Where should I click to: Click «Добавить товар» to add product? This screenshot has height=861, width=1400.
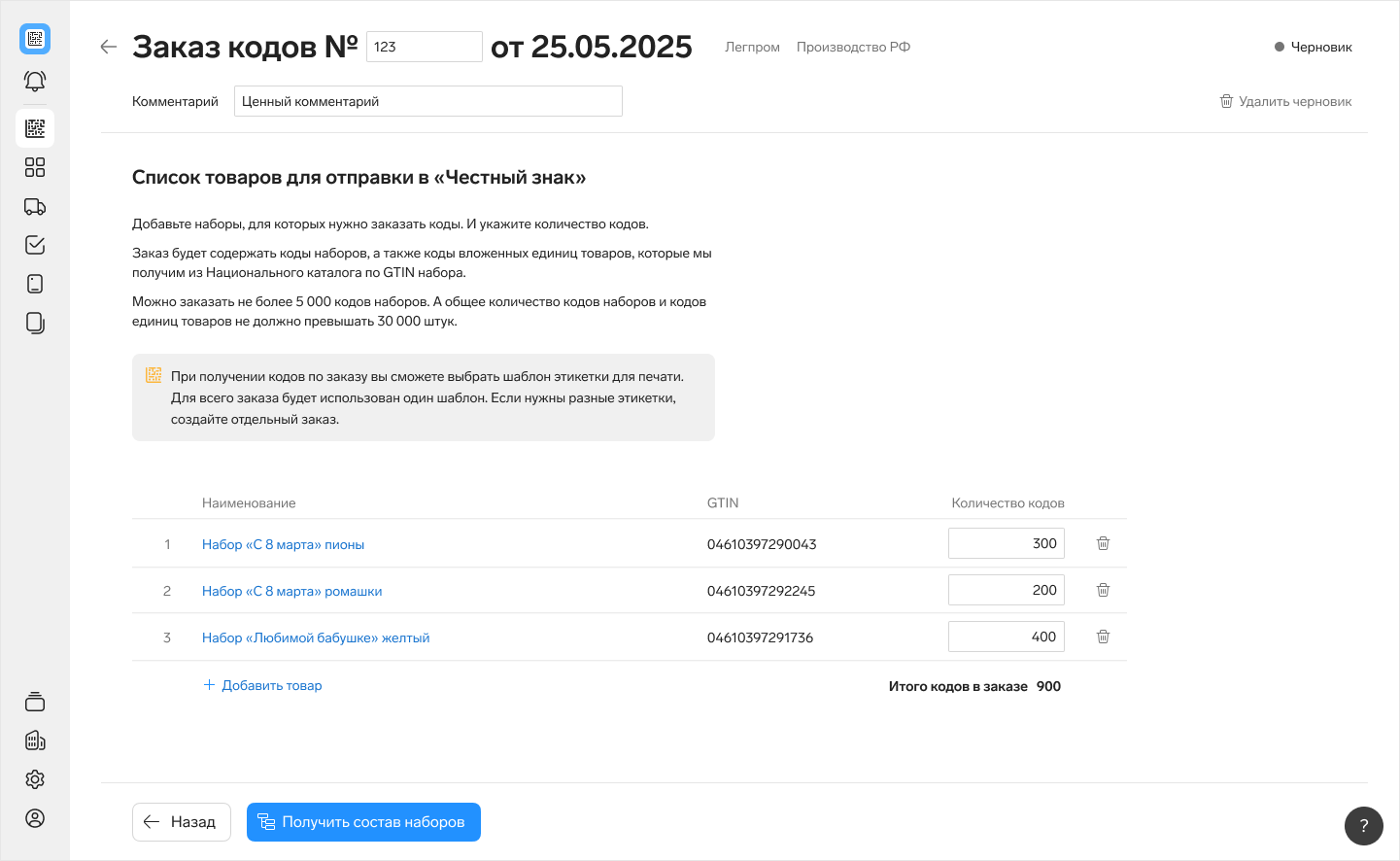(x=262, y=685)
